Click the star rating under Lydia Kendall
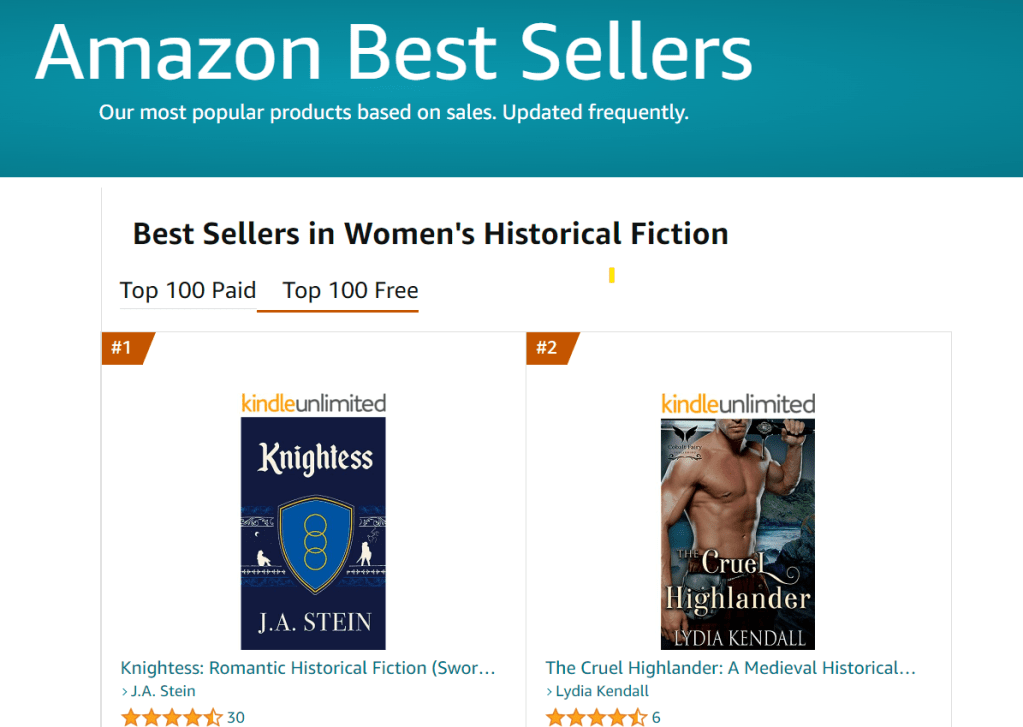Image resolution: width=1023 pixels, height=727 pixels. [596, 717]
